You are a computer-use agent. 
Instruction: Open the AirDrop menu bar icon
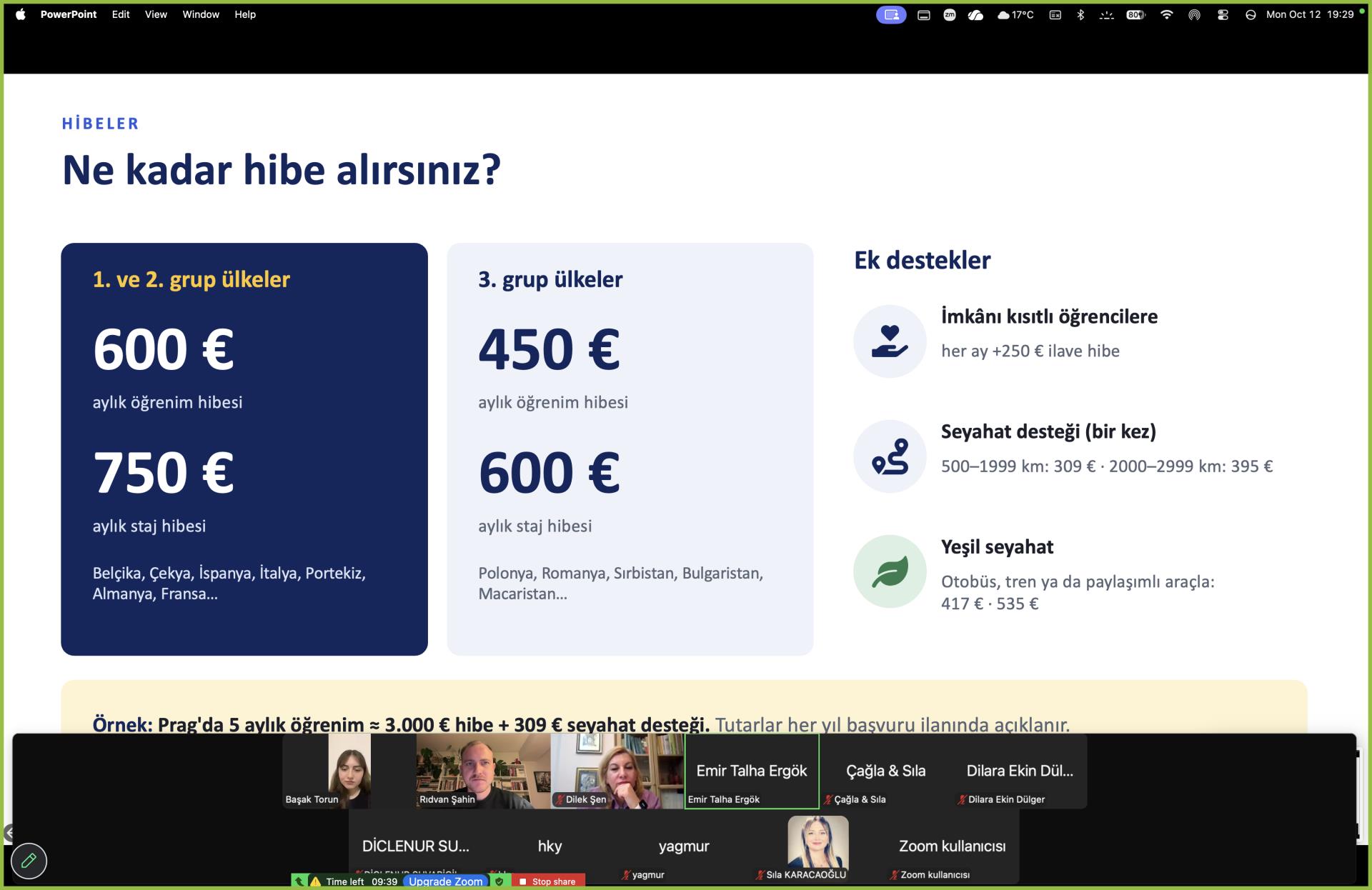pos(1194,14)
